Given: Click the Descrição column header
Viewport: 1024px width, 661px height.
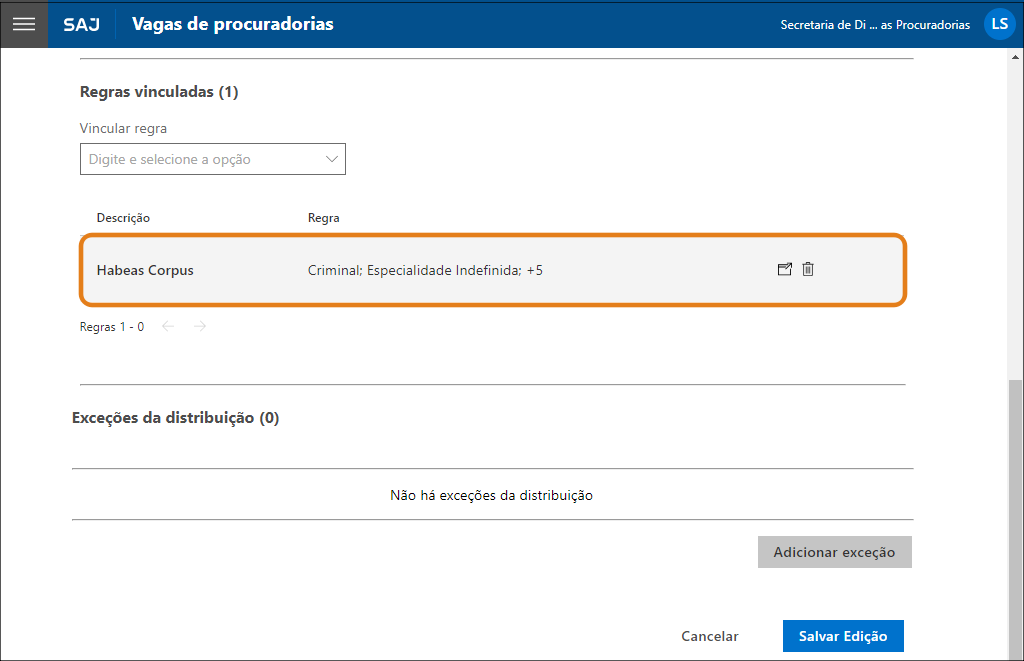Looking at the screenshot, I should coord(123,218).
